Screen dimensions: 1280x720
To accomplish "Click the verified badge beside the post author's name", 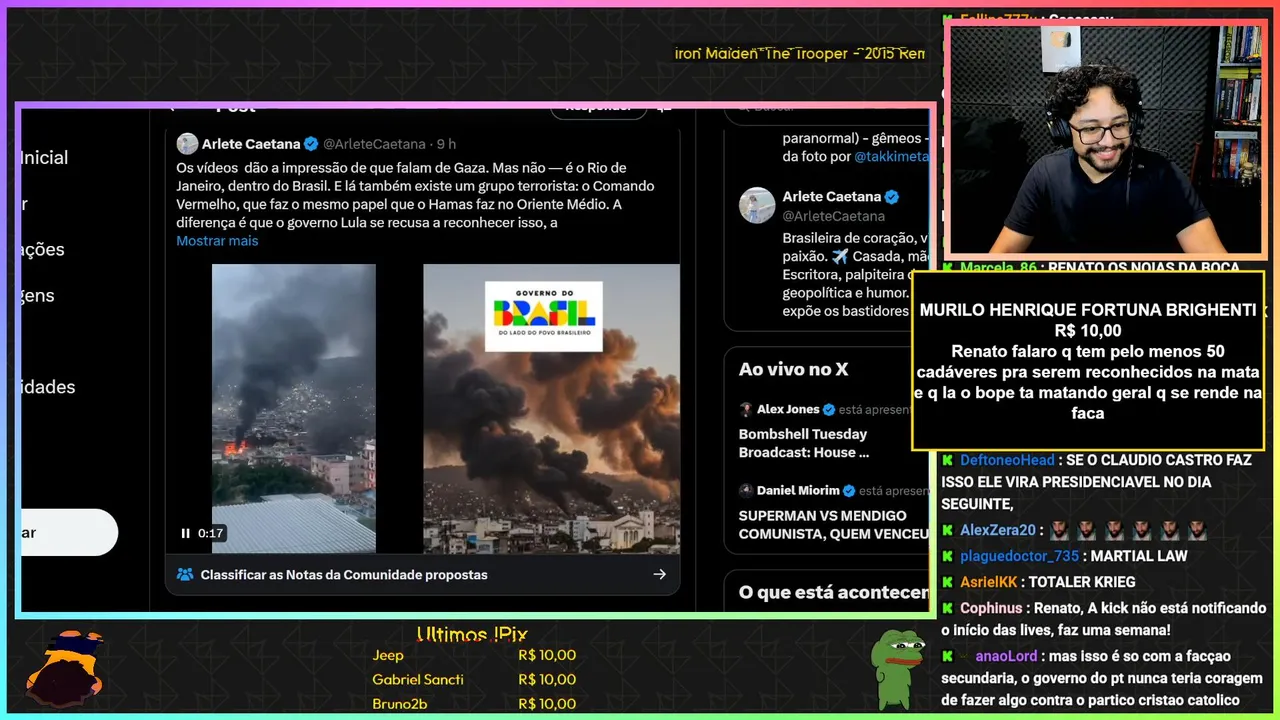I will pyautogui.click(x=311, y=144).
